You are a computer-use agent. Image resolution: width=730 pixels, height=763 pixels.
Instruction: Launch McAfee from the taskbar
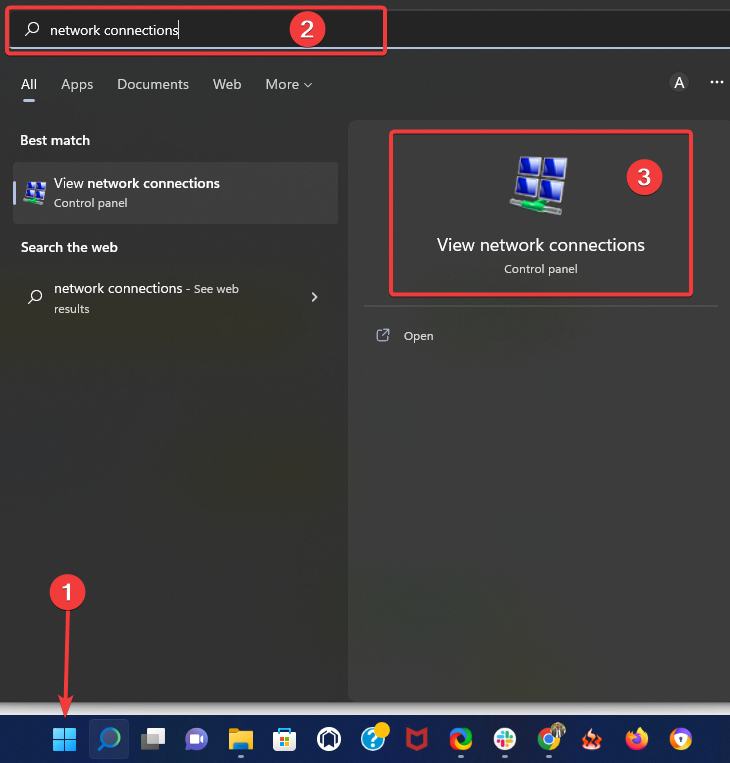417,740
